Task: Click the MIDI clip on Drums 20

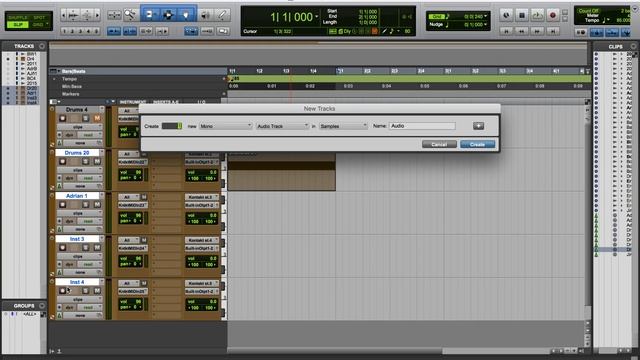Action: point(282,170)
